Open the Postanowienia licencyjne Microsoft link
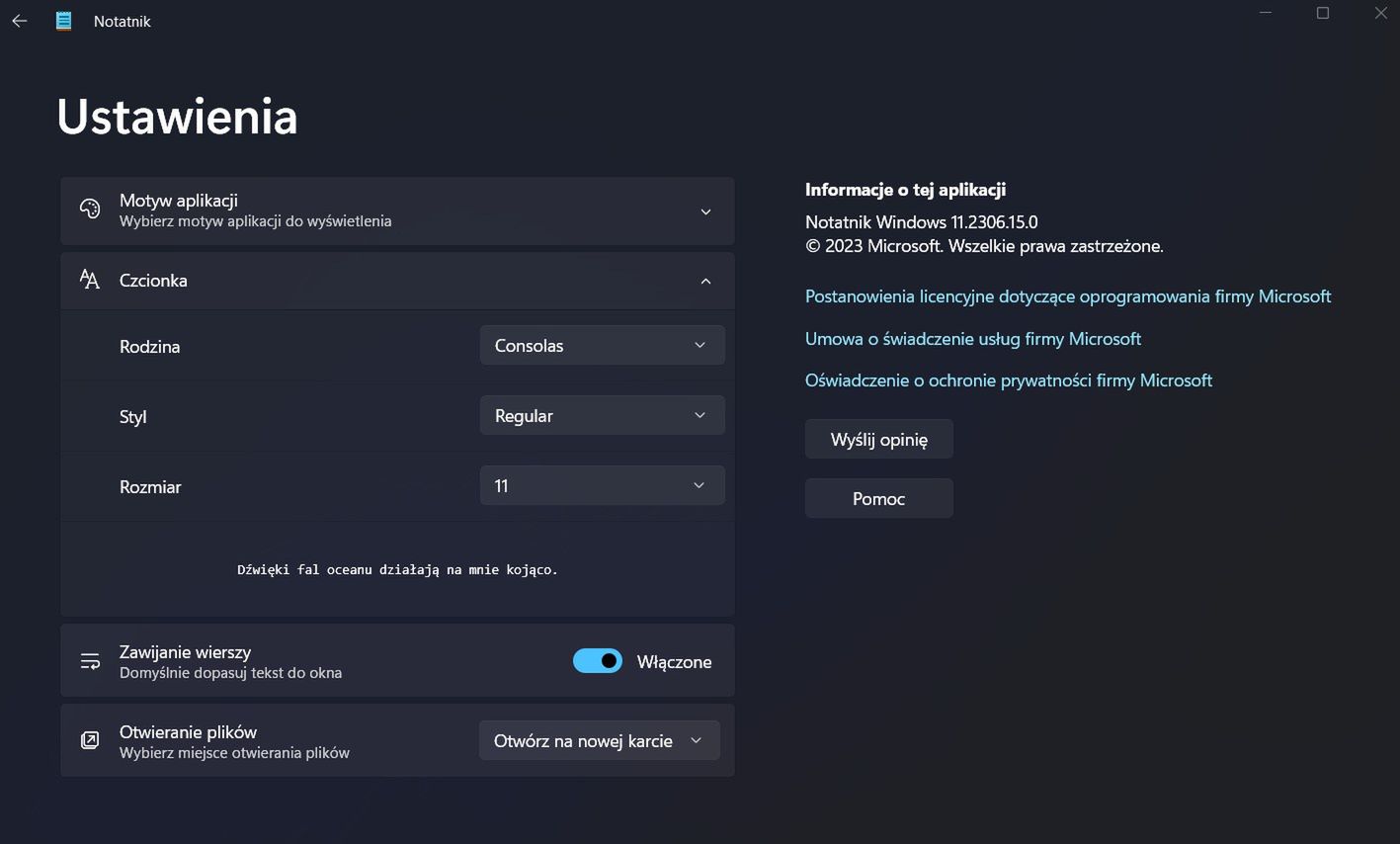1400x844 pixels. pos(1068,296)
